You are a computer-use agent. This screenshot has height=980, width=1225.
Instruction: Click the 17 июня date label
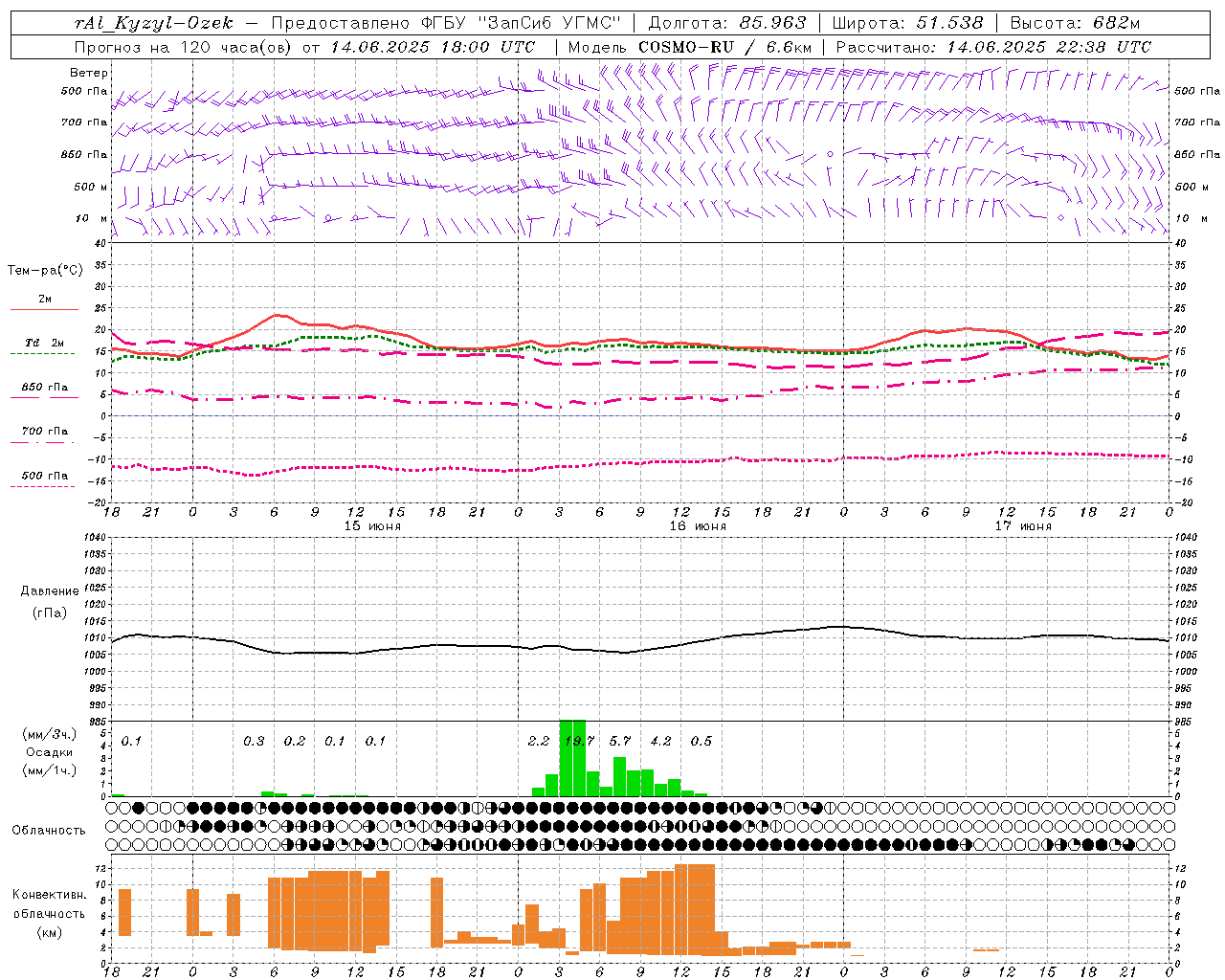tap(1023, 526)
